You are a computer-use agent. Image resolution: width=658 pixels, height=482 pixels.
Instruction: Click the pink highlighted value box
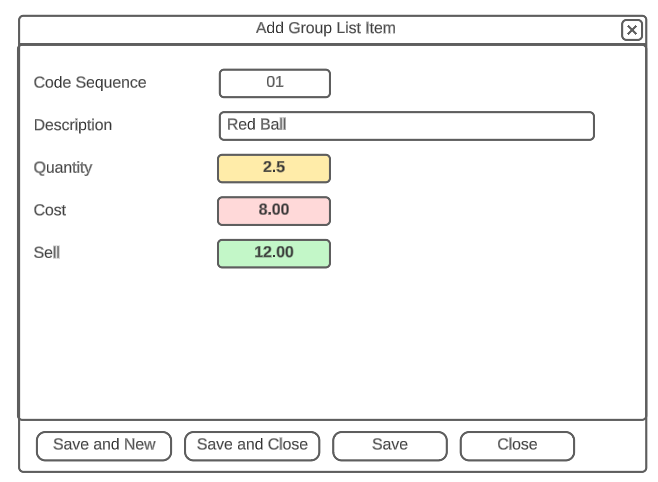tap(274, 211)
